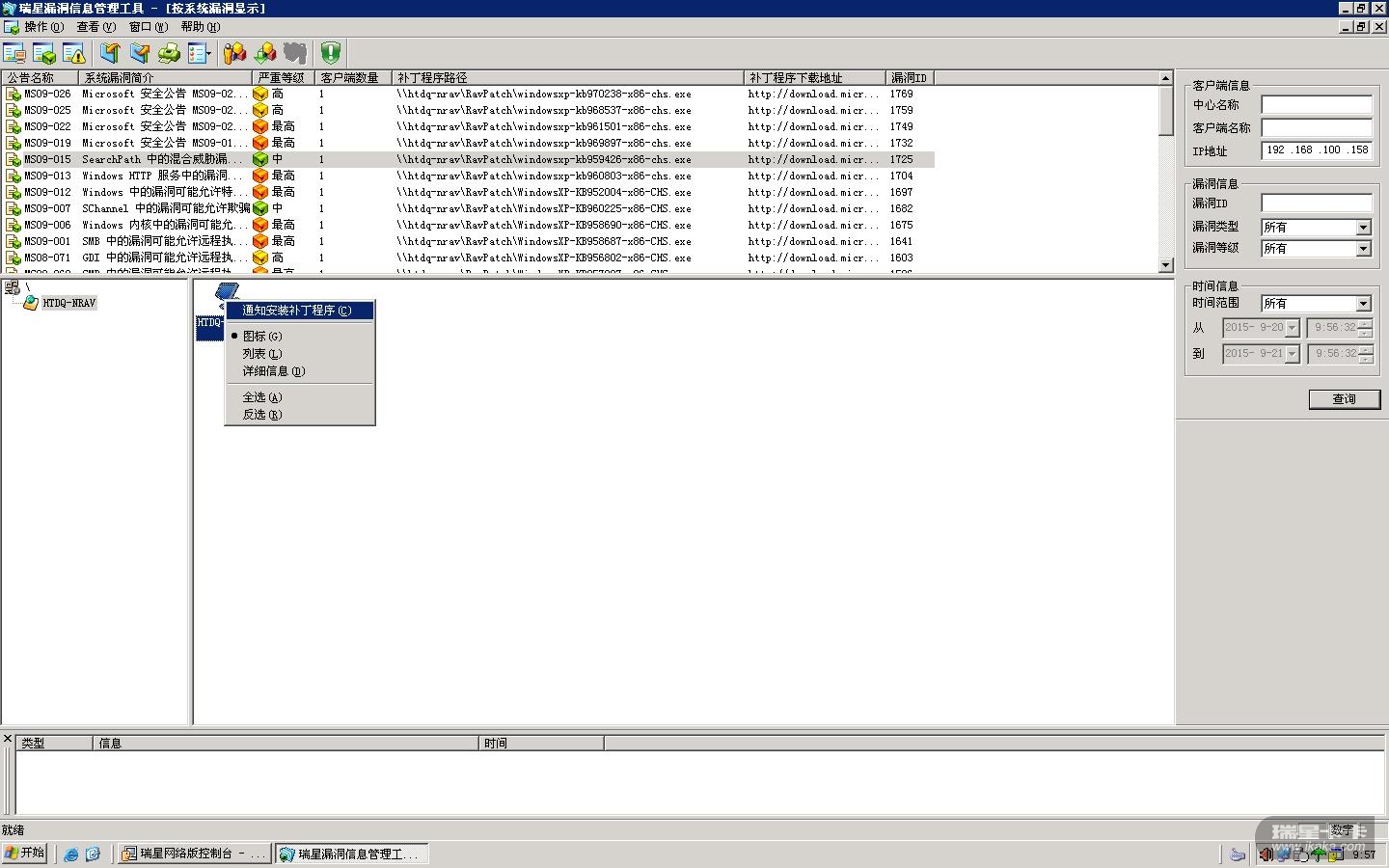This screenshot has width=1389, height=868.
Task: Sort by the 漏洞ID column header
Action: (910, 77)
